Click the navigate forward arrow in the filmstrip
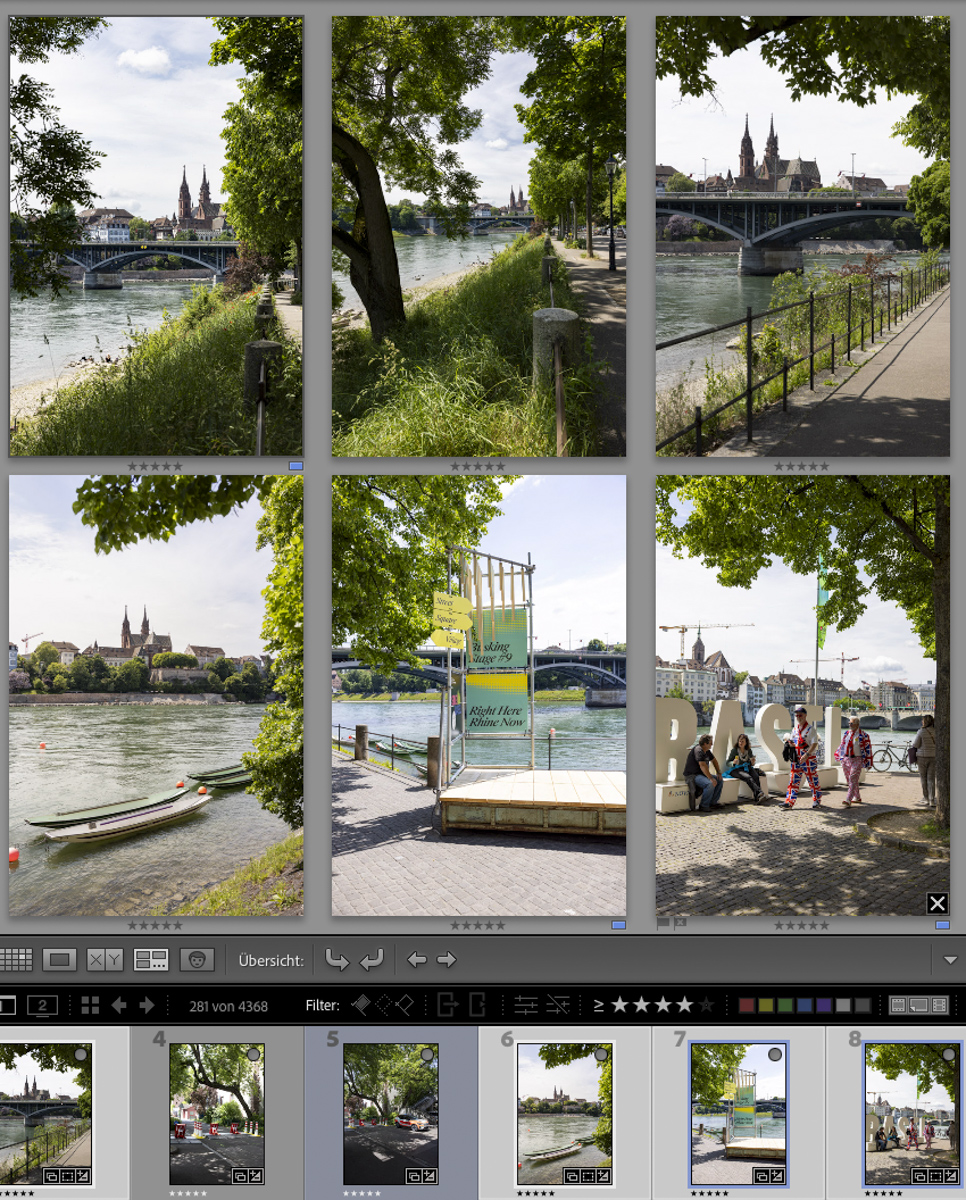 (x=147, y=1005)
